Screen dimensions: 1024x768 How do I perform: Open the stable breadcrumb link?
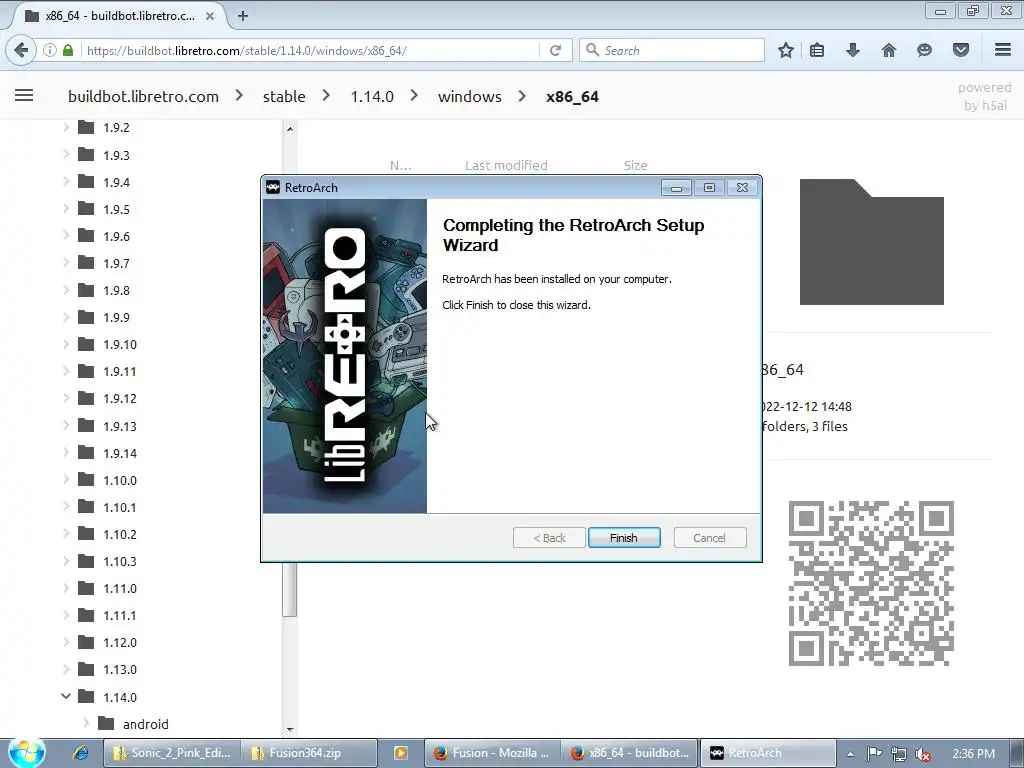284,97
